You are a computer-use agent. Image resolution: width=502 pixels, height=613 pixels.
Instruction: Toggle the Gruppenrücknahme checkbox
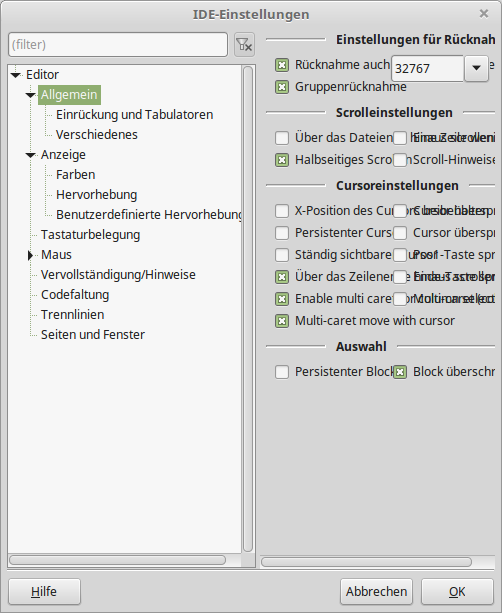click(x=282, y=87)
